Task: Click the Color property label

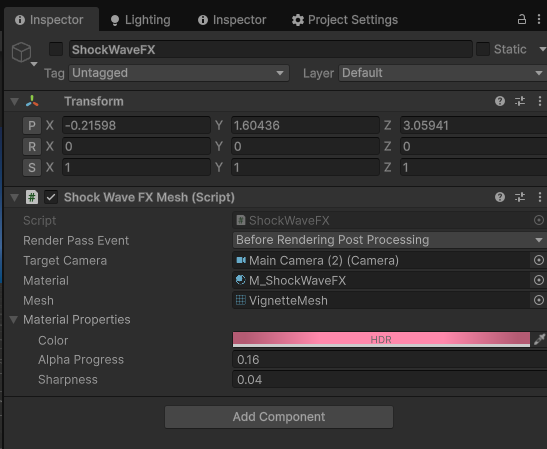Action: pyautogui.click(x=53, y=341)
